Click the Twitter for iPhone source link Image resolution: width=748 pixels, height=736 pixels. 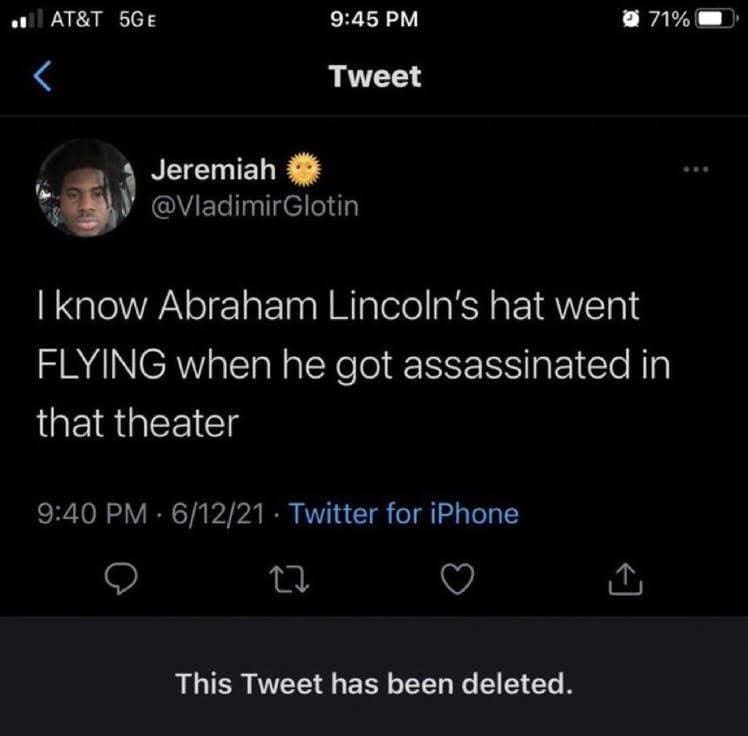tap(404, 514)
